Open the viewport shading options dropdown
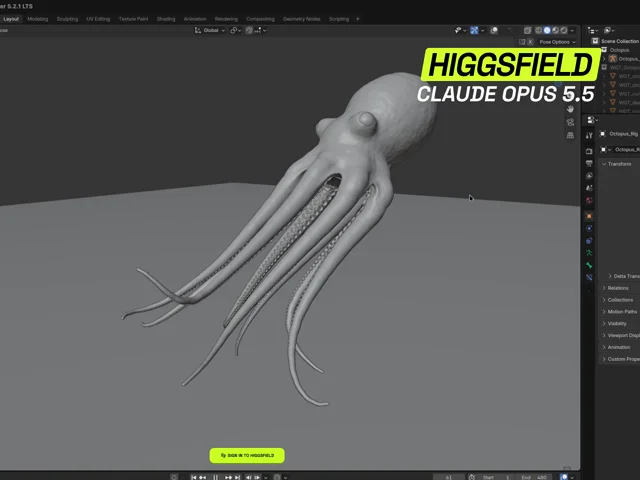The width and height of the screenshot is (640, 480). (572, 30)
